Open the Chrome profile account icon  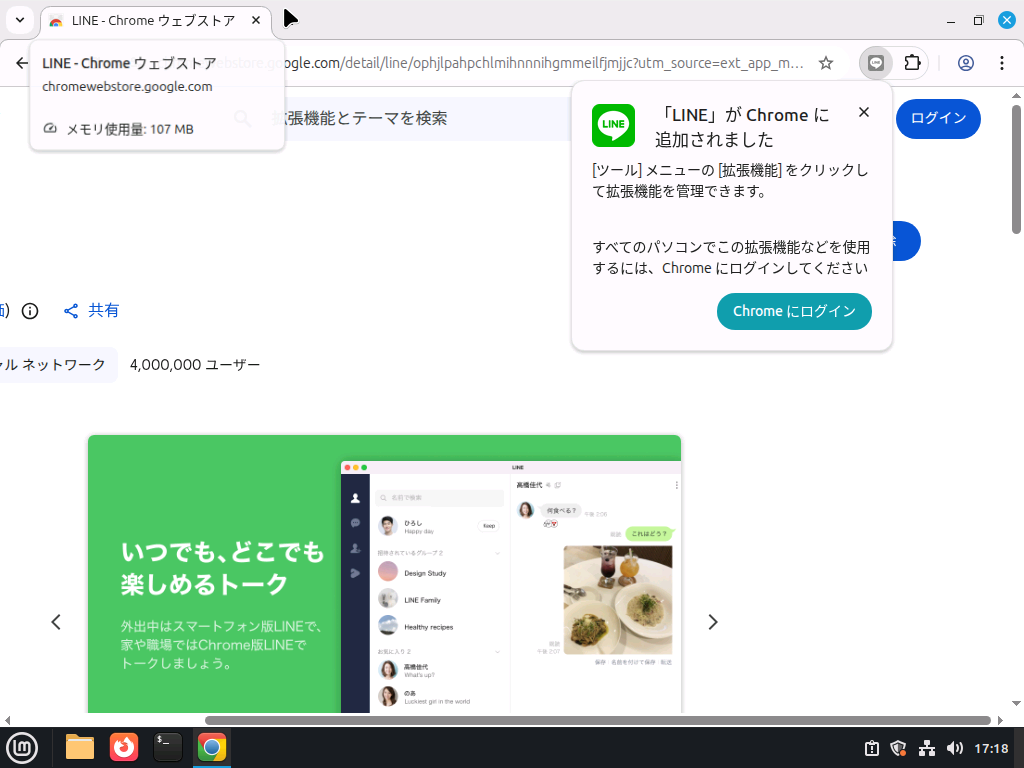966,62
